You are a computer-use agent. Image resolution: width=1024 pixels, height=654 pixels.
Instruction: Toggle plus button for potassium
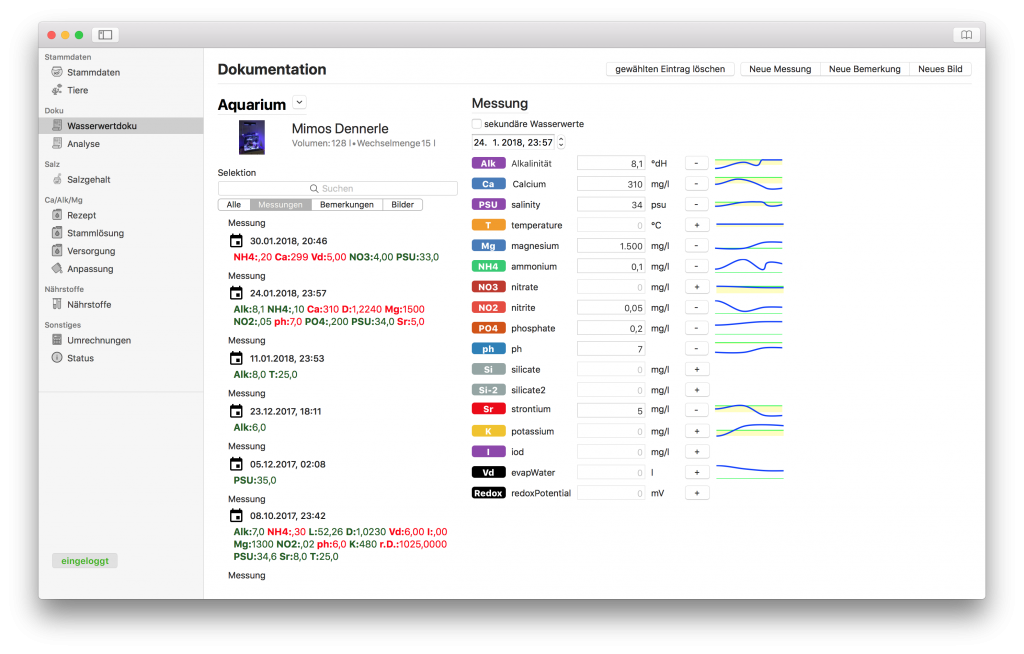point(697,432)
